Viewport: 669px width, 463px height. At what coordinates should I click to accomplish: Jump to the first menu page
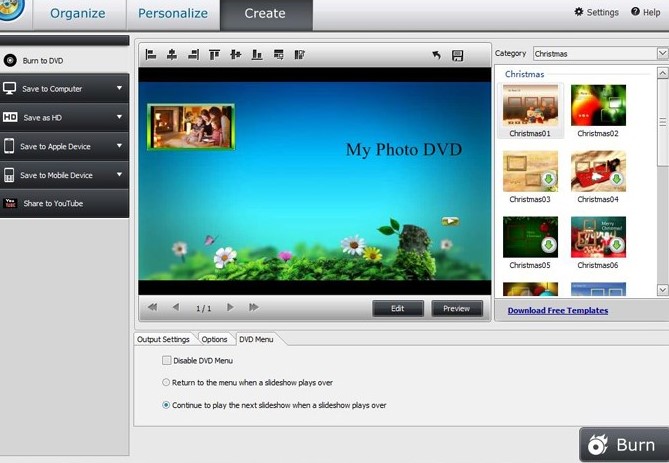point(152,307)
